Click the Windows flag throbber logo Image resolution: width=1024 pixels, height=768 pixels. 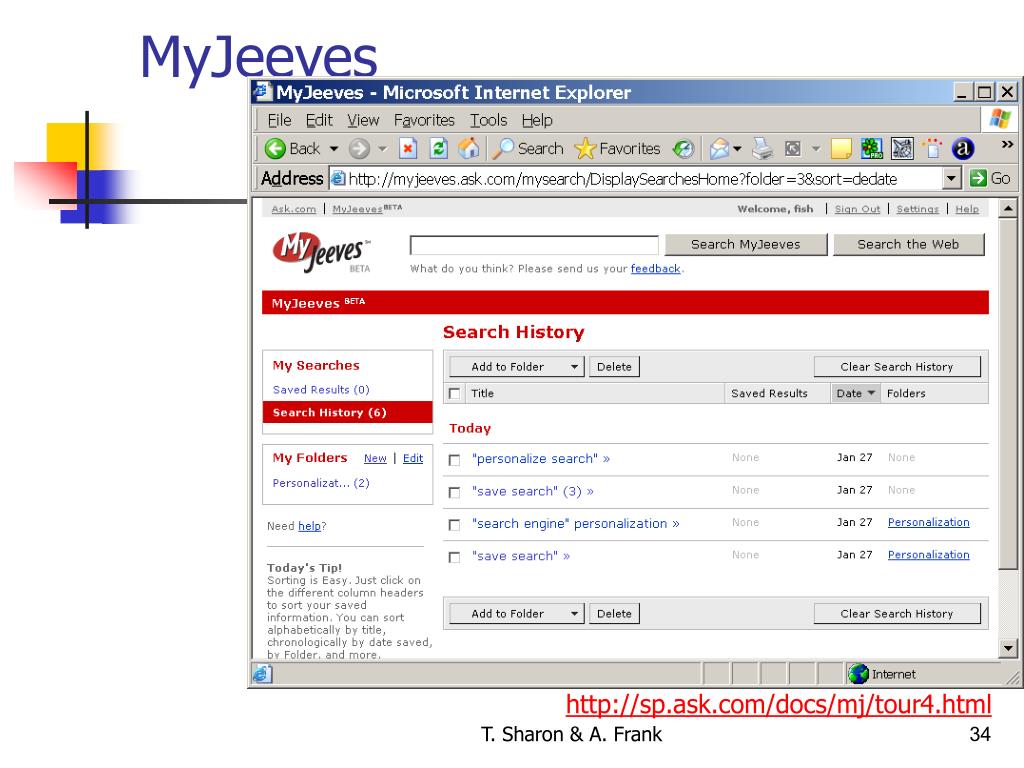coord(1000,119)
